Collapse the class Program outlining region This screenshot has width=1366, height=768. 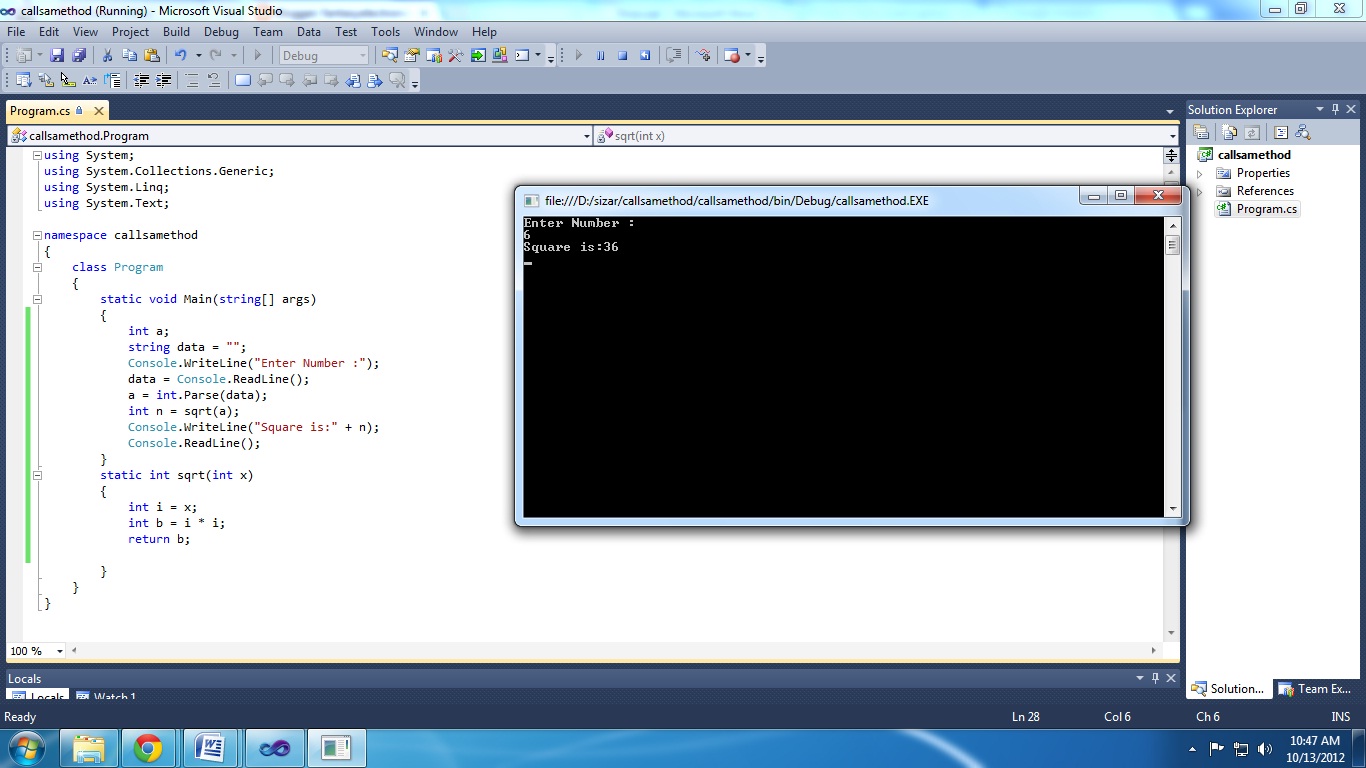point(37,267)
